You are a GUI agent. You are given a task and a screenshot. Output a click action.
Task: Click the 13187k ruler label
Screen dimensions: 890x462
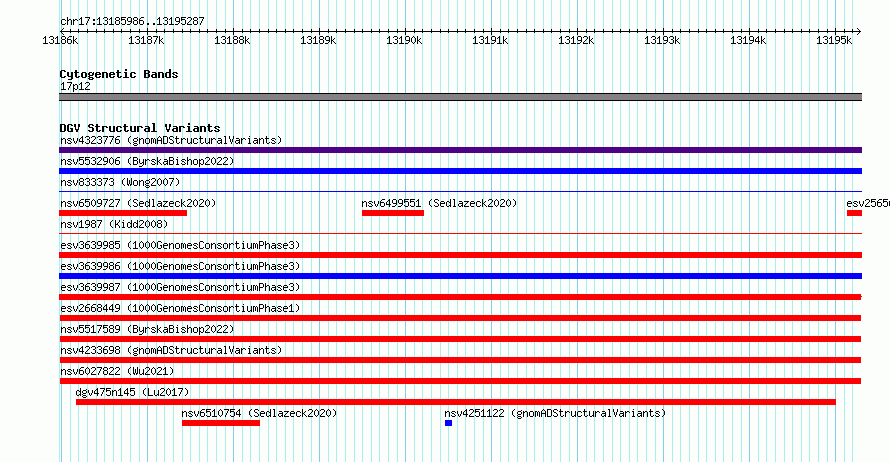coord(146,41)
